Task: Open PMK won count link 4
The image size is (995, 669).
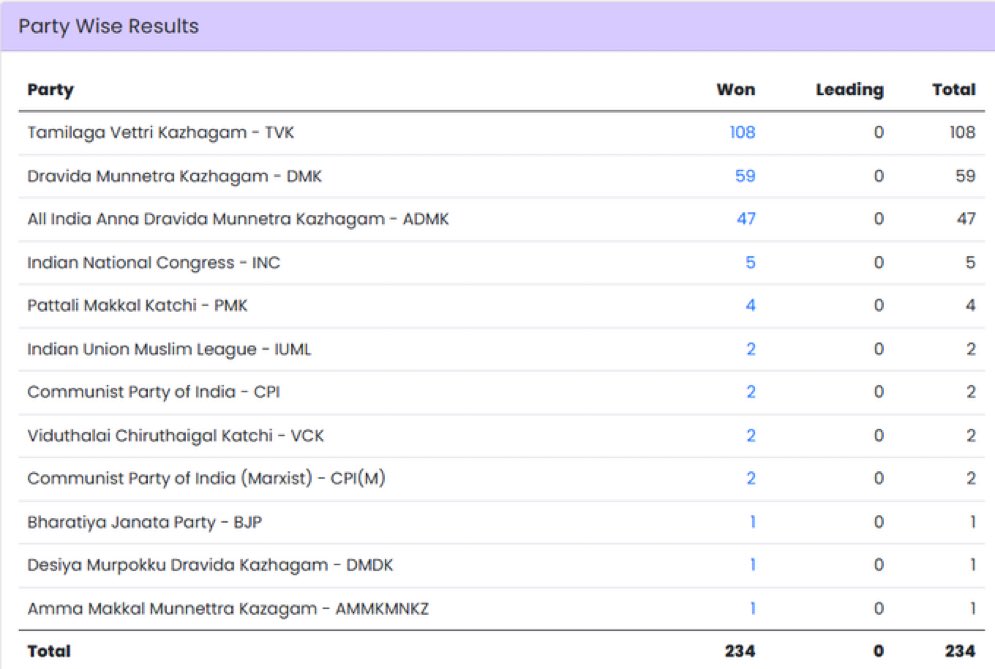Action: tap(750, 305)
